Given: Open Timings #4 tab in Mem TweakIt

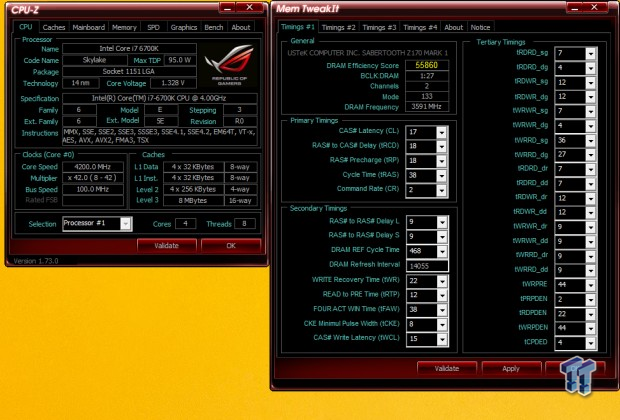Looking at the screenshot, I should [420, 27].
